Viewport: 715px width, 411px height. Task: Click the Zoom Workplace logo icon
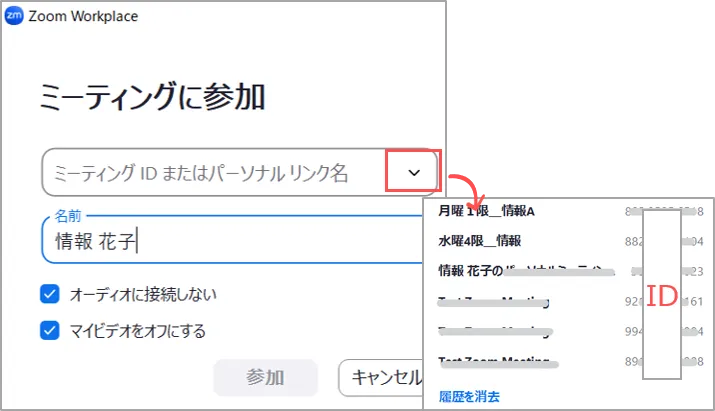pyautogui.click(x=14, y=16)
